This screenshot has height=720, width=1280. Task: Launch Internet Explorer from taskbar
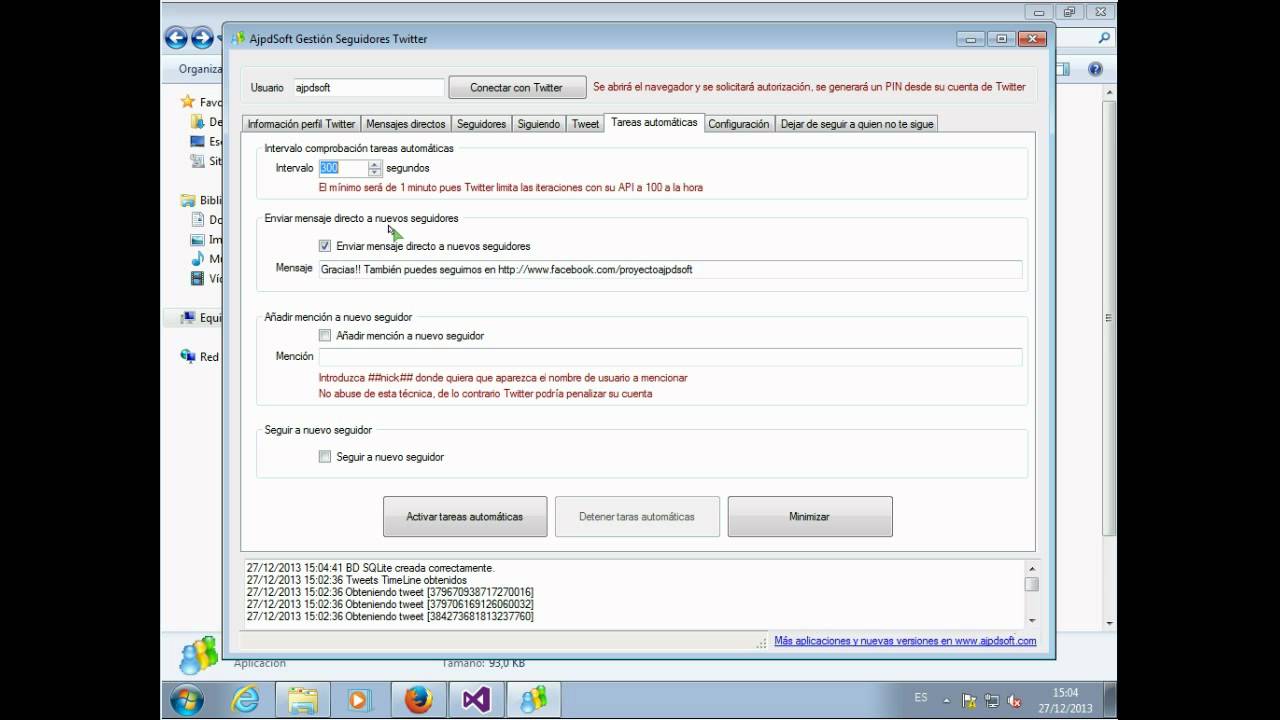pyautogui.click(x=246, y=700)
